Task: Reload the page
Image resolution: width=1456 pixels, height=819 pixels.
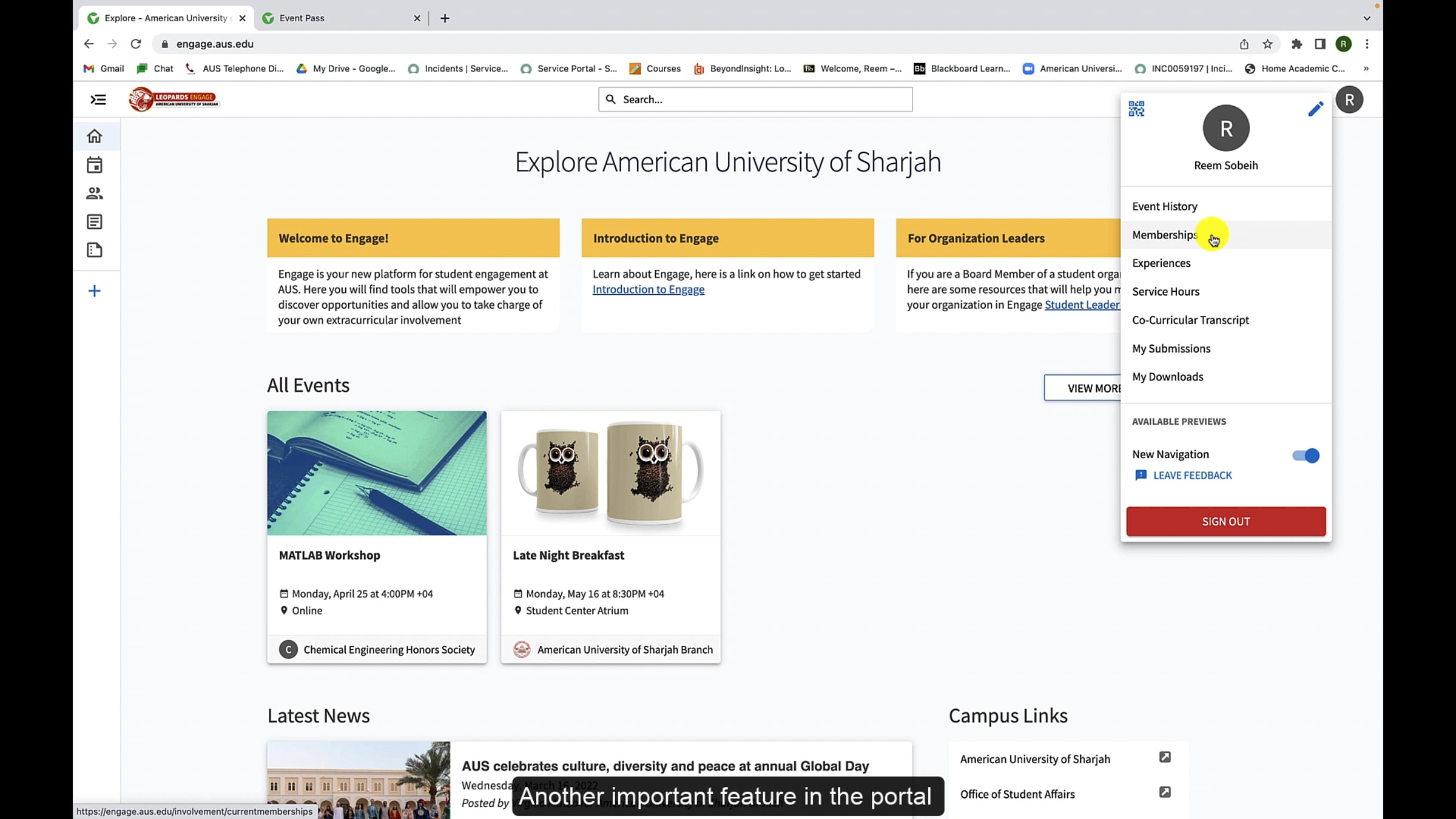Action: 136,44
